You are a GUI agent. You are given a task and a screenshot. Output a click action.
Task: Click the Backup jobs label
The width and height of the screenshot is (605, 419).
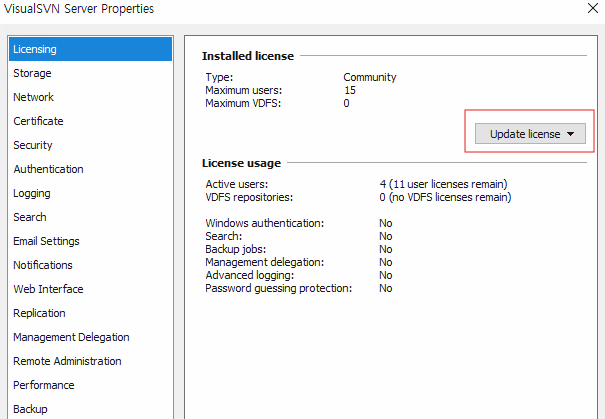pos(235,249)
